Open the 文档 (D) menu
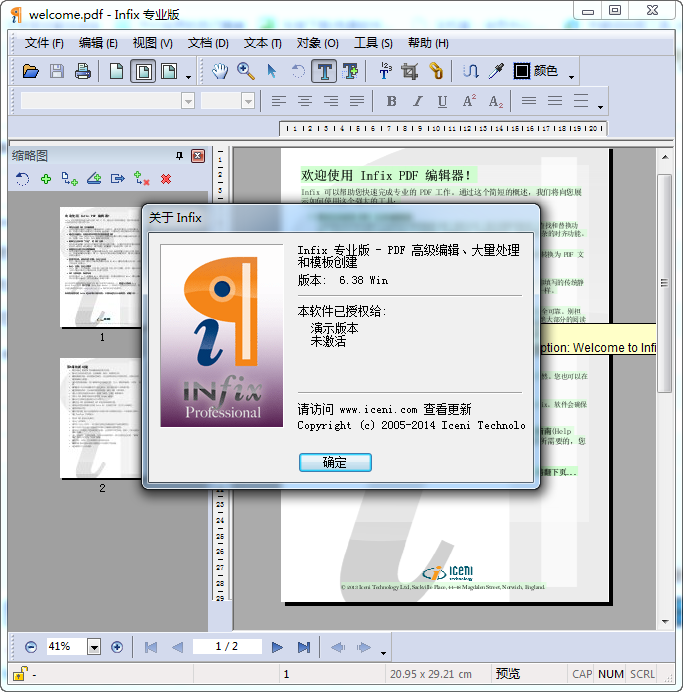Viewport: 683px width, 692px height. (208, 43)
